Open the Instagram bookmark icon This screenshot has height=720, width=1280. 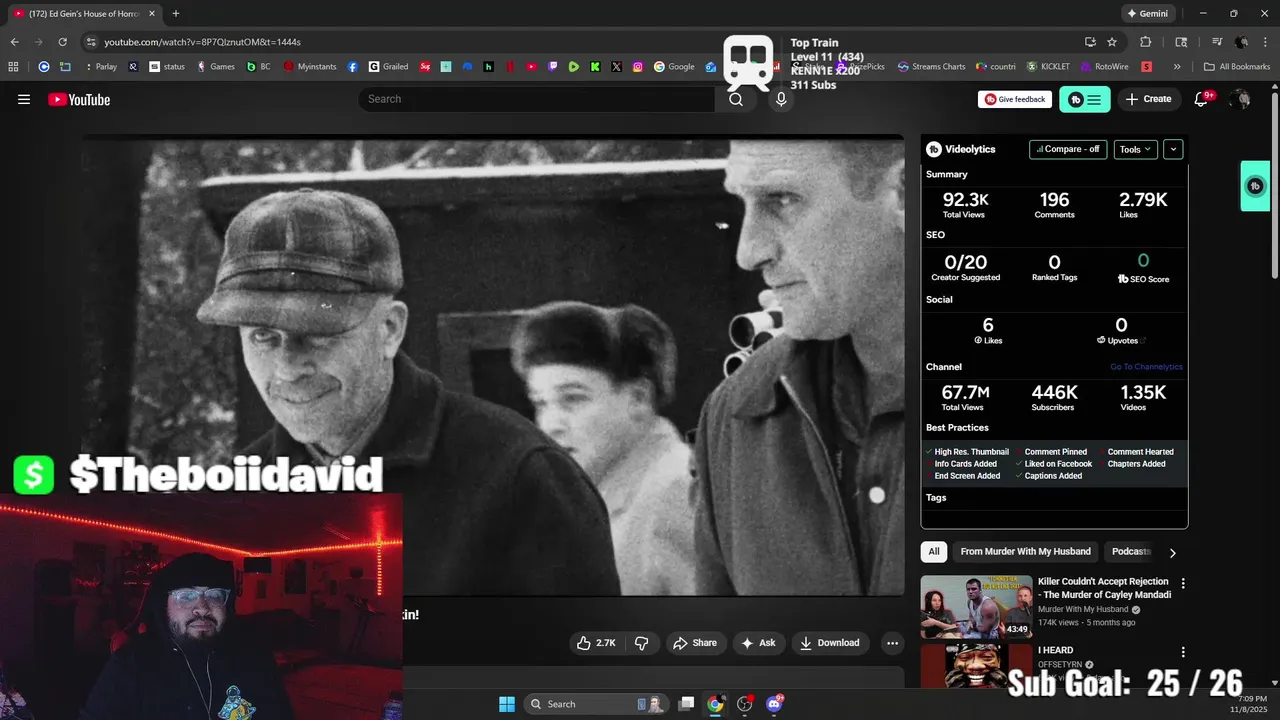tap(637, 67)
